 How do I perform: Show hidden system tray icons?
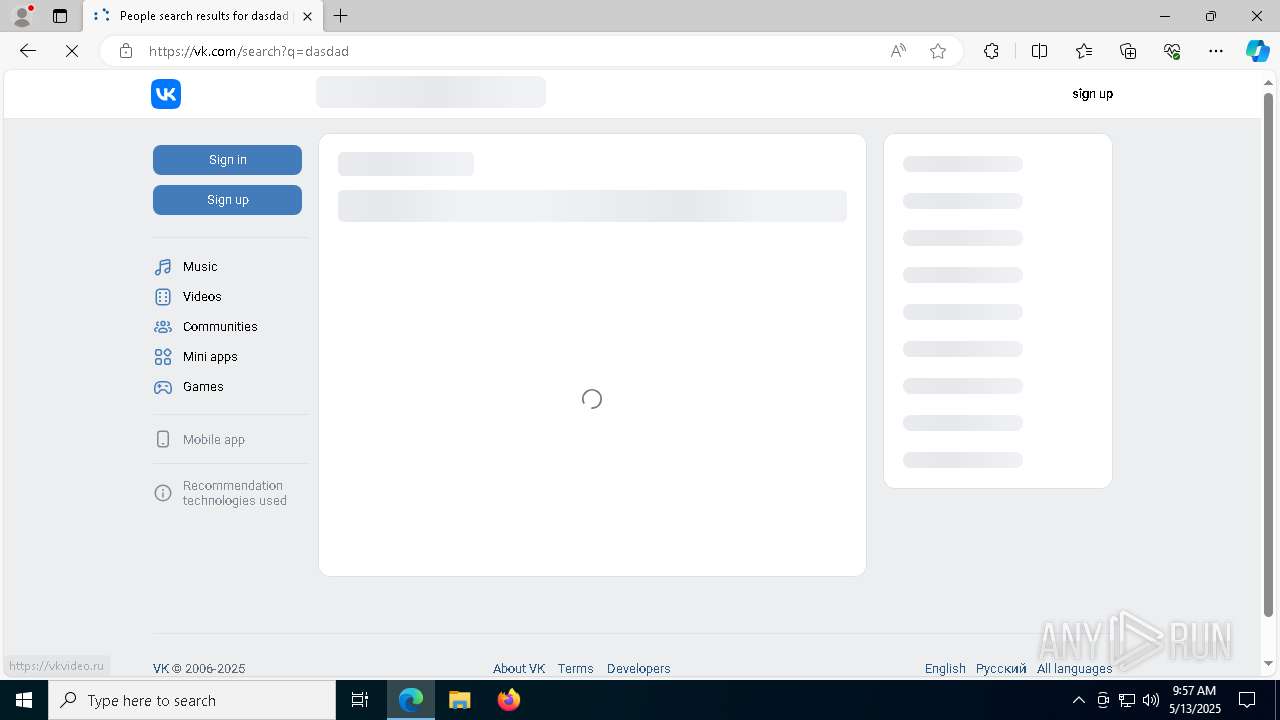click(1078, 700)
